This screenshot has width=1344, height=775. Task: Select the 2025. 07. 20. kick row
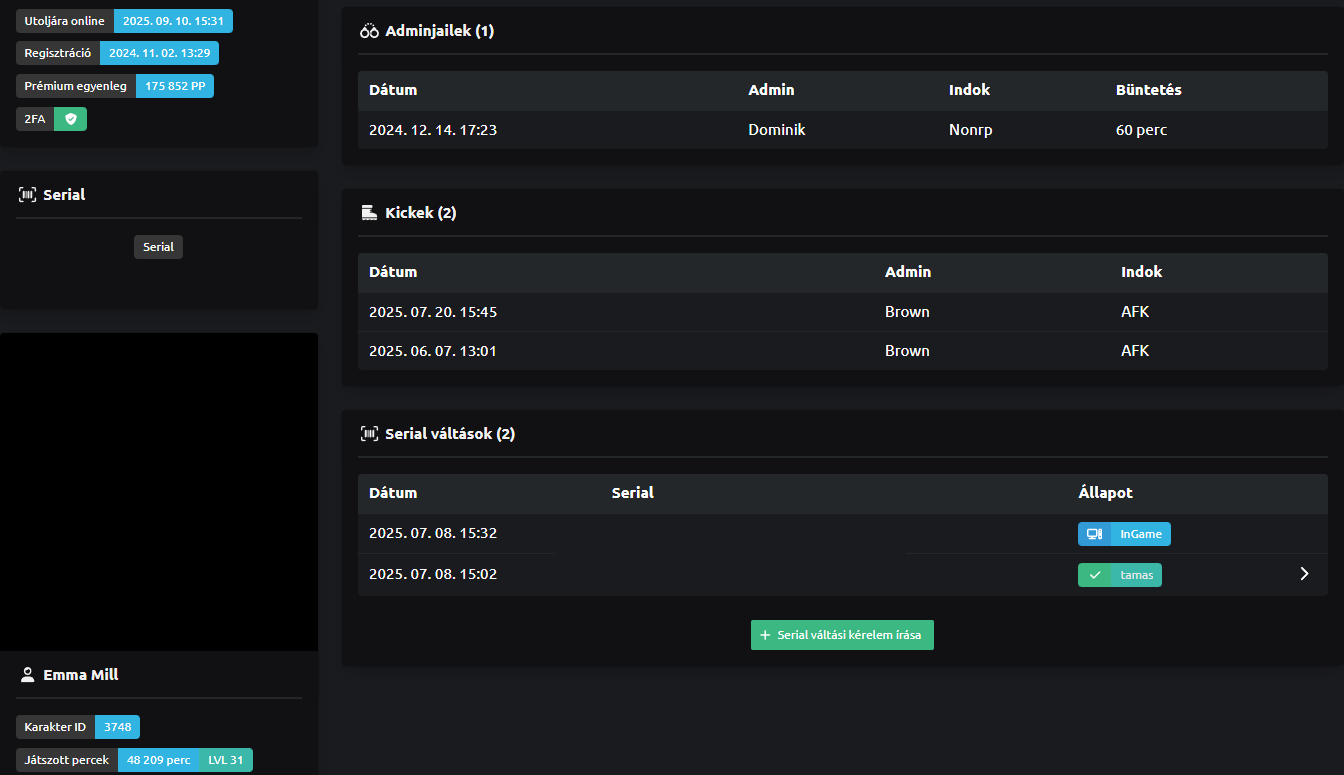click(x=842, y=312)
